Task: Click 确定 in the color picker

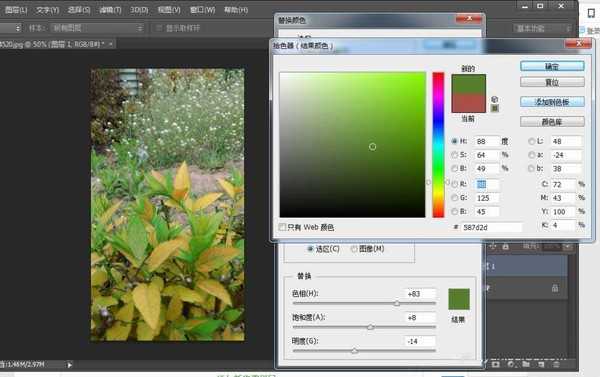Action: 552,67
